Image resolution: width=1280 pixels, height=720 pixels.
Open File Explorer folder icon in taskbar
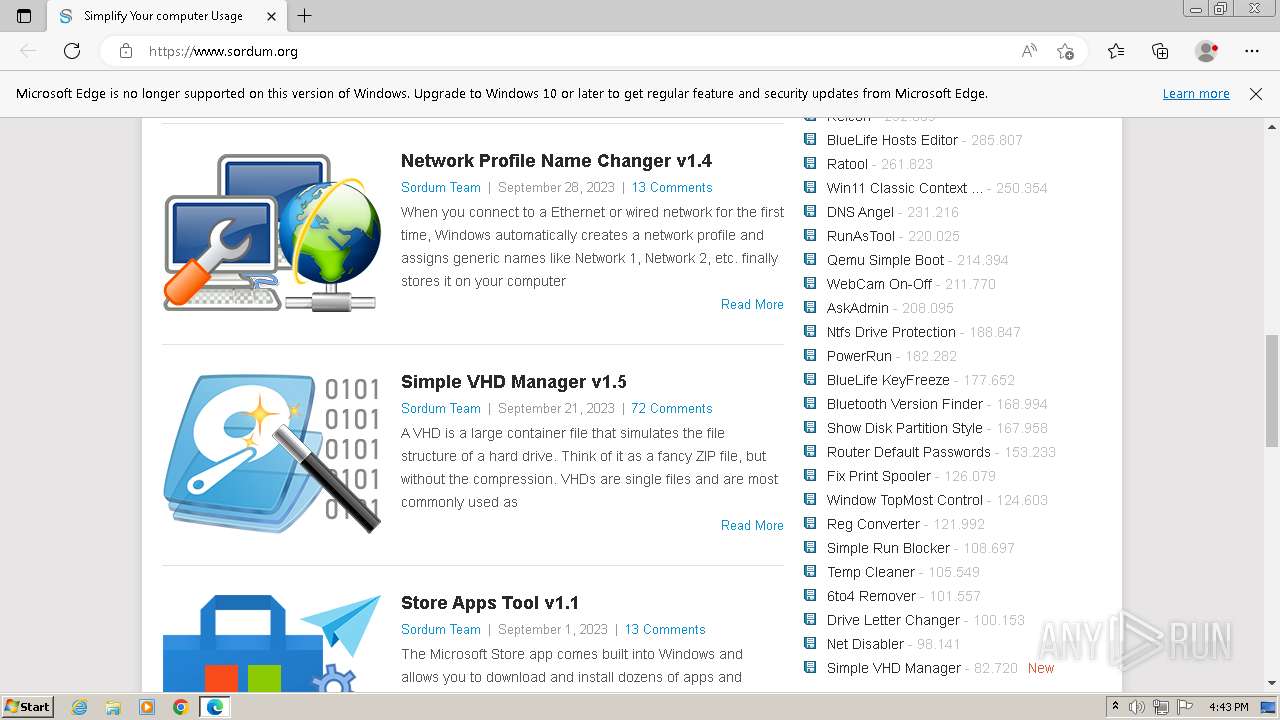(113, 707)
